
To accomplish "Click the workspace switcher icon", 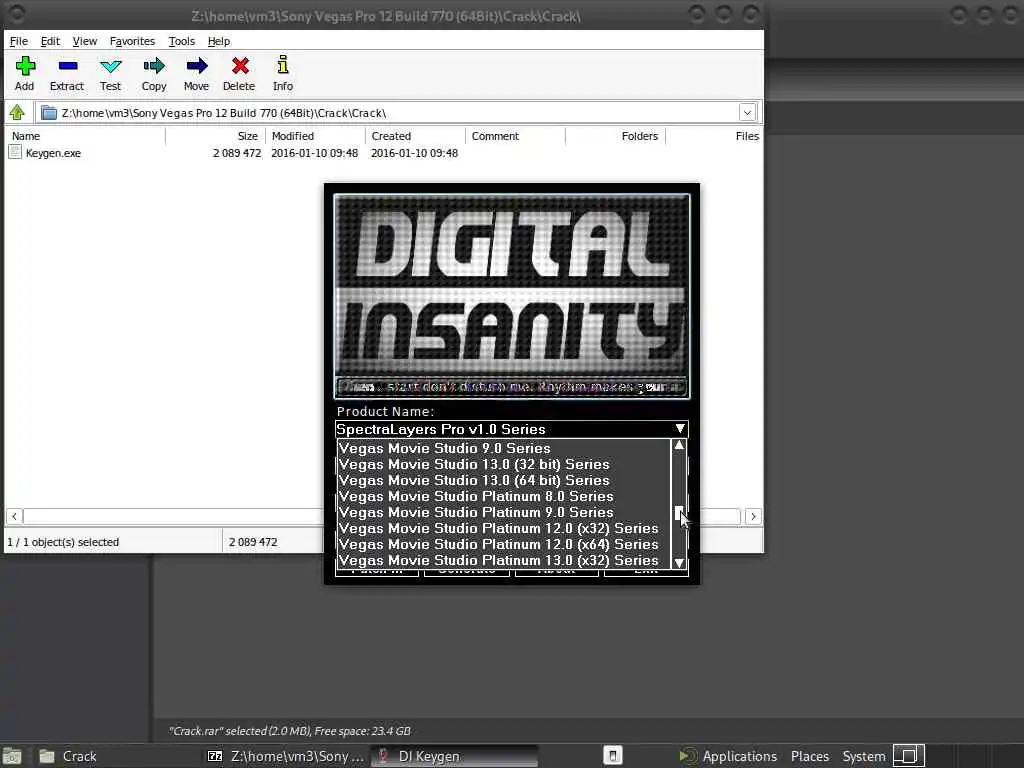I will click(x=908, y=756).
